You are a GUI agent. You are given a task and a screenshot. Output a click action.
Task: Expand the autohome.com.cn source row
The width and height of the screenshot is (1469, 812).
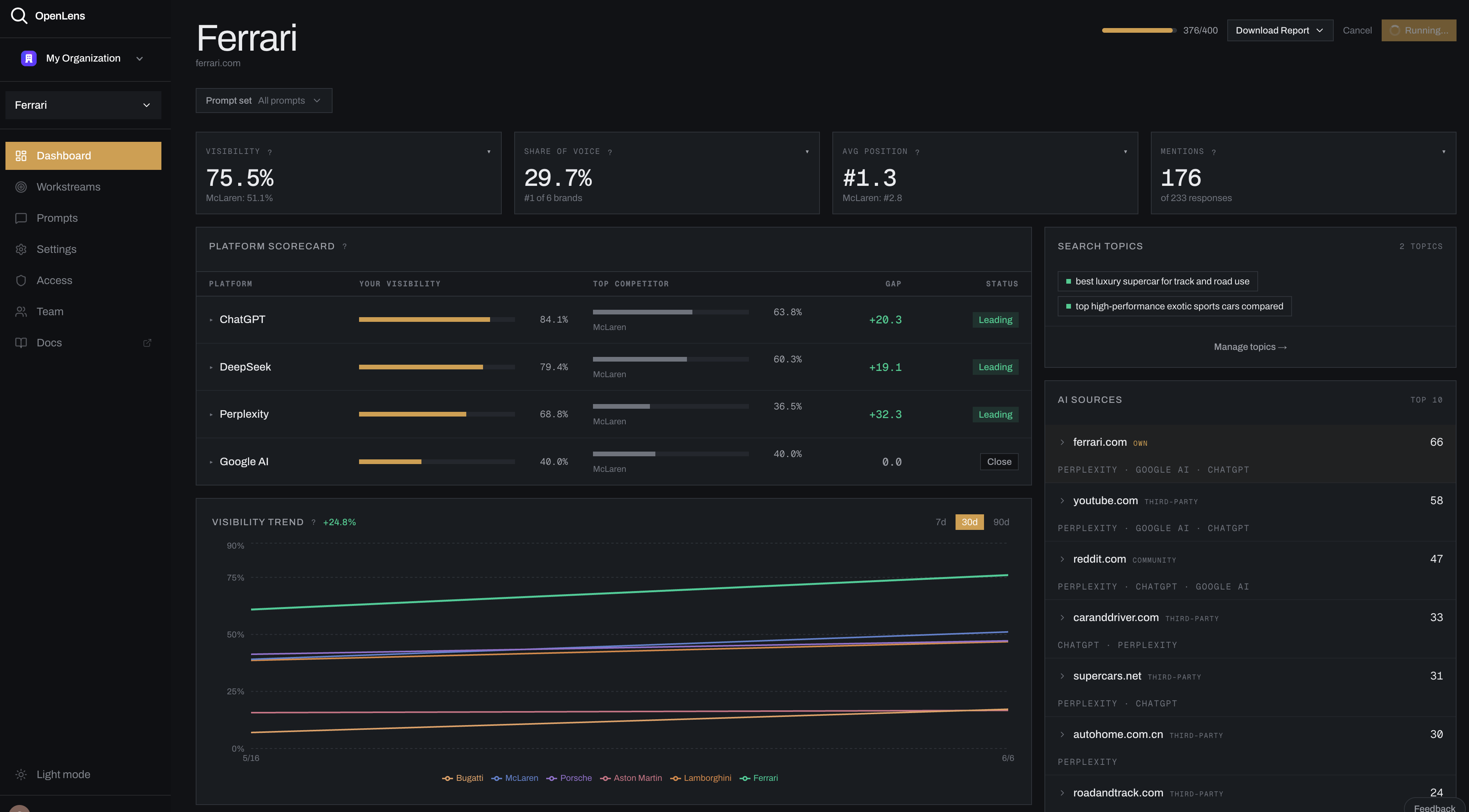(1062, 734)
